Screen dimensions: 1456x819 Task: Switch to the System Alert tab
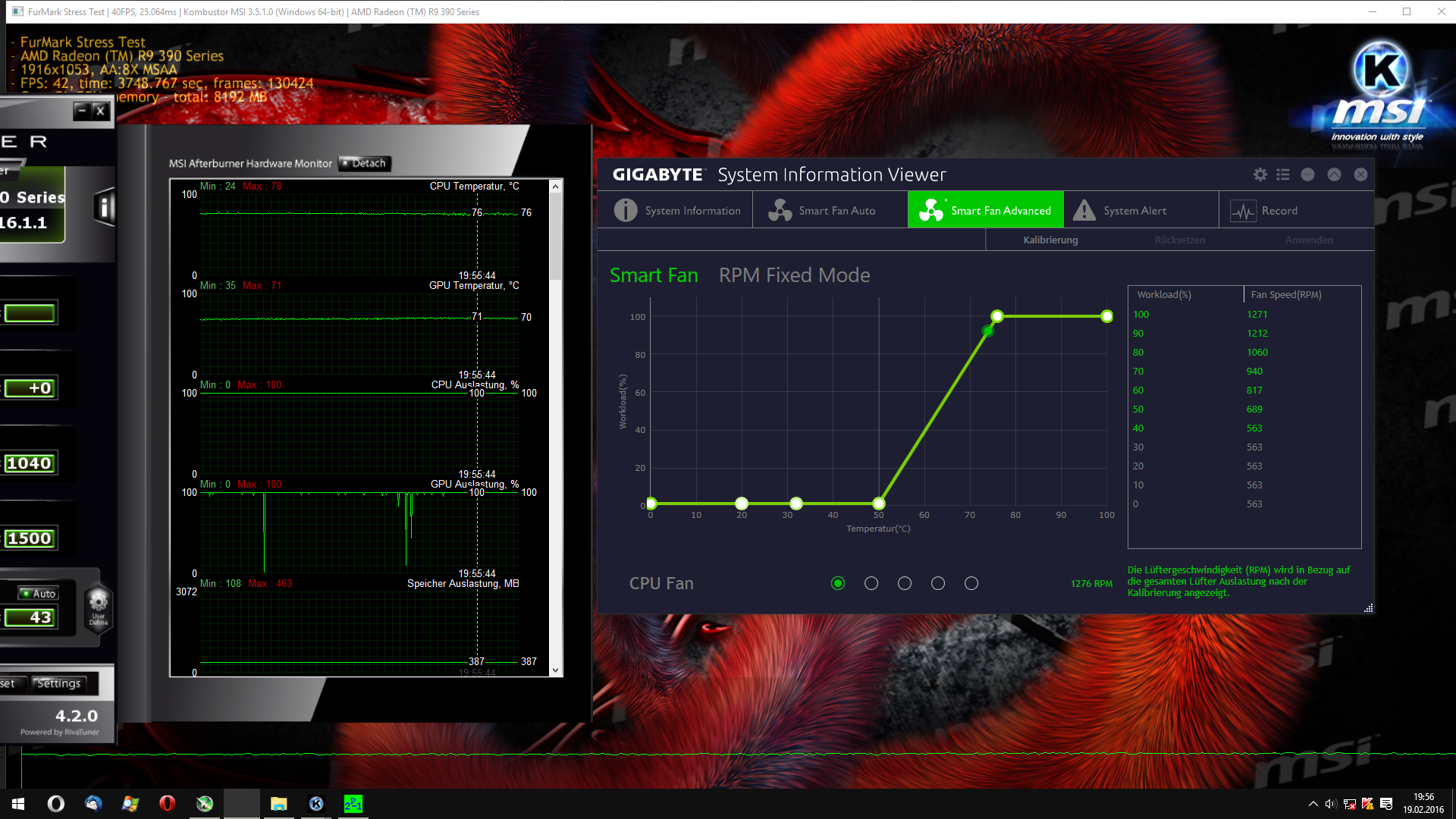pos(1134,211)
